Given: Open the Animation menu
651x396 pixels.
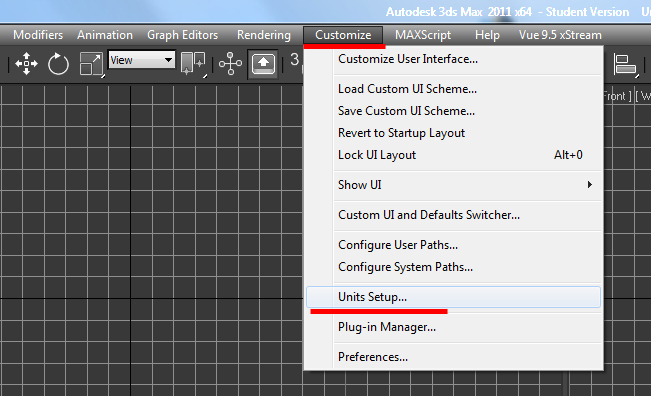Looking at the screenshot, I should pyautogui.click(x=105, y=35).
